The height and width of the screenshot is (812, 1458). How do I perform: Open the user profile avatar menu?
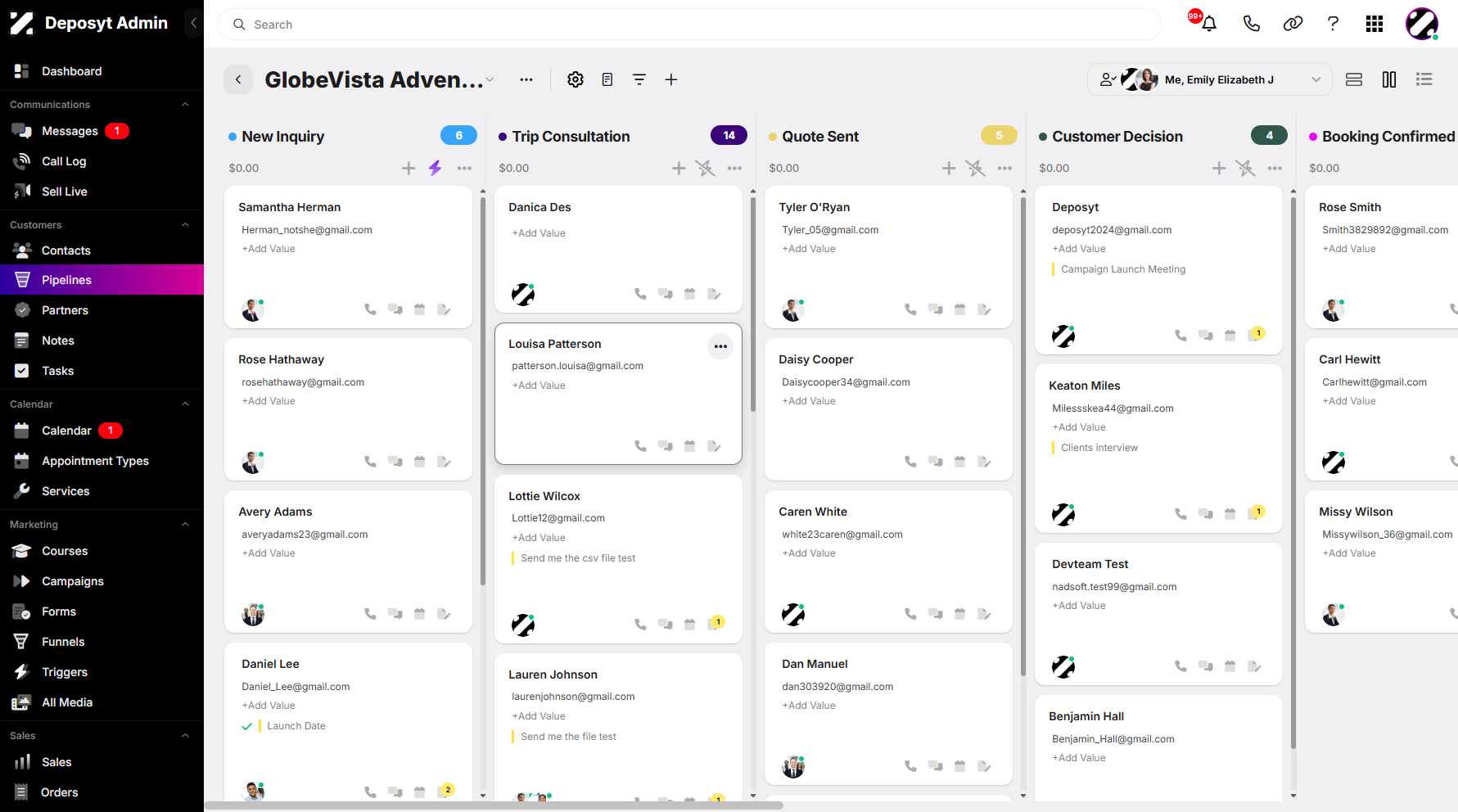point(1422,24)
